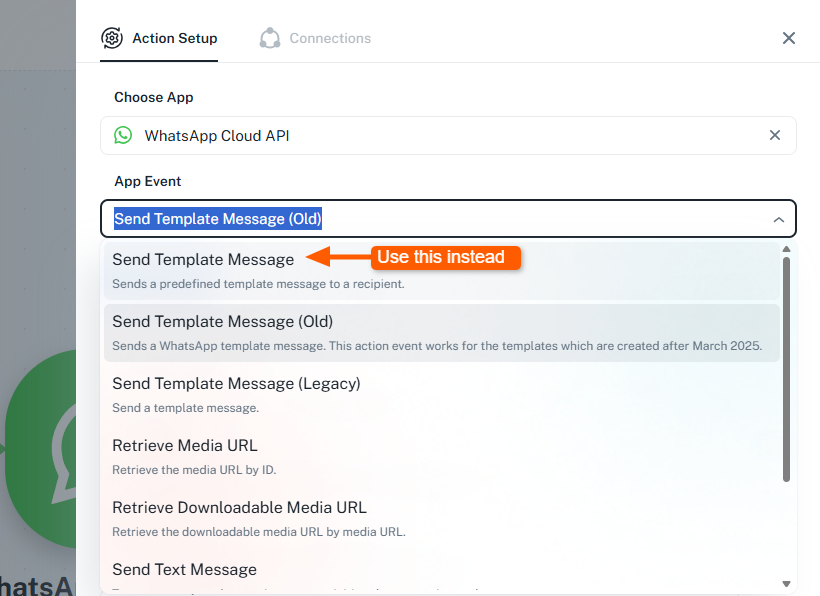820x596 pixels.
Task: Click the description mentioning March 2025
Action: pyautogui.click(x=437, y=346)
